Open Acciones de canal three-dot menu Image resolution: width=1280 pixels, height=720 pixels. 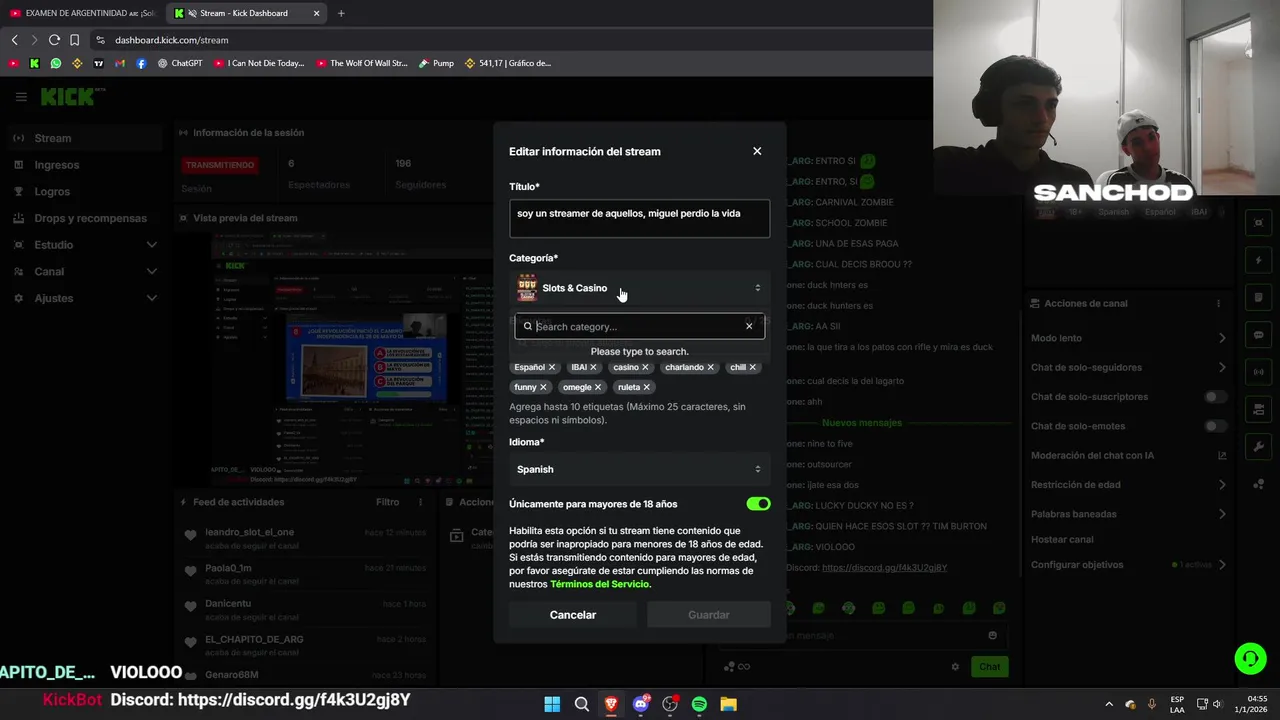click(x=1218, y=303)
